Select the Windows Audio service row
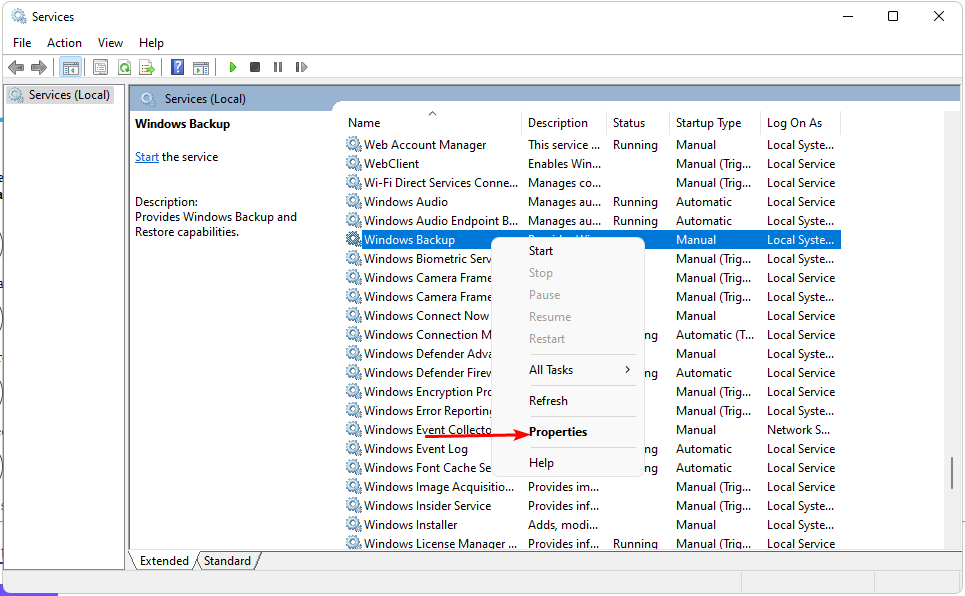 406,202
